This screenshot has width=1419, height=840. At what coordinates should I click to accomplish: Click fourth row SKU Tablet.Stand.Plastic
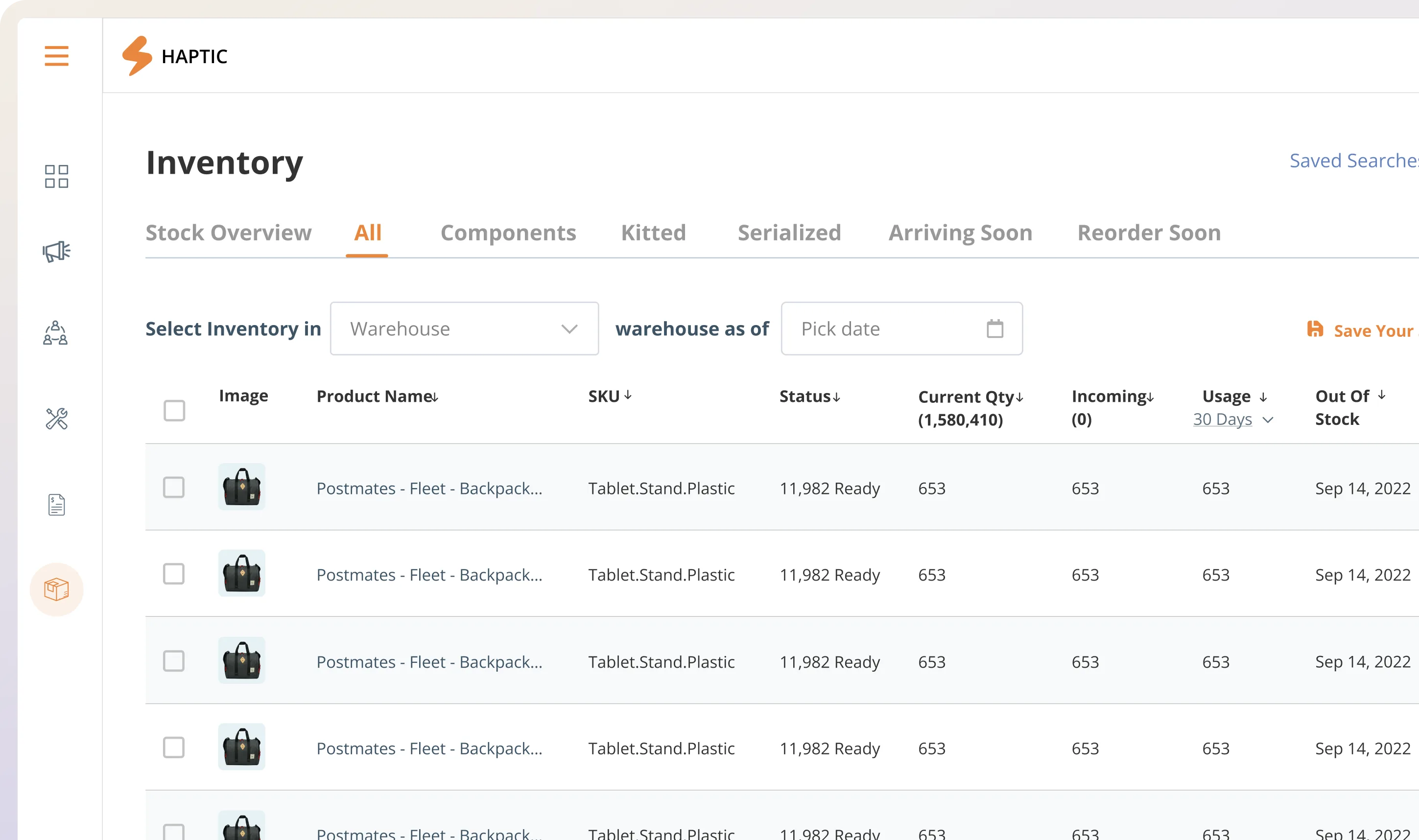click(661, 749)
